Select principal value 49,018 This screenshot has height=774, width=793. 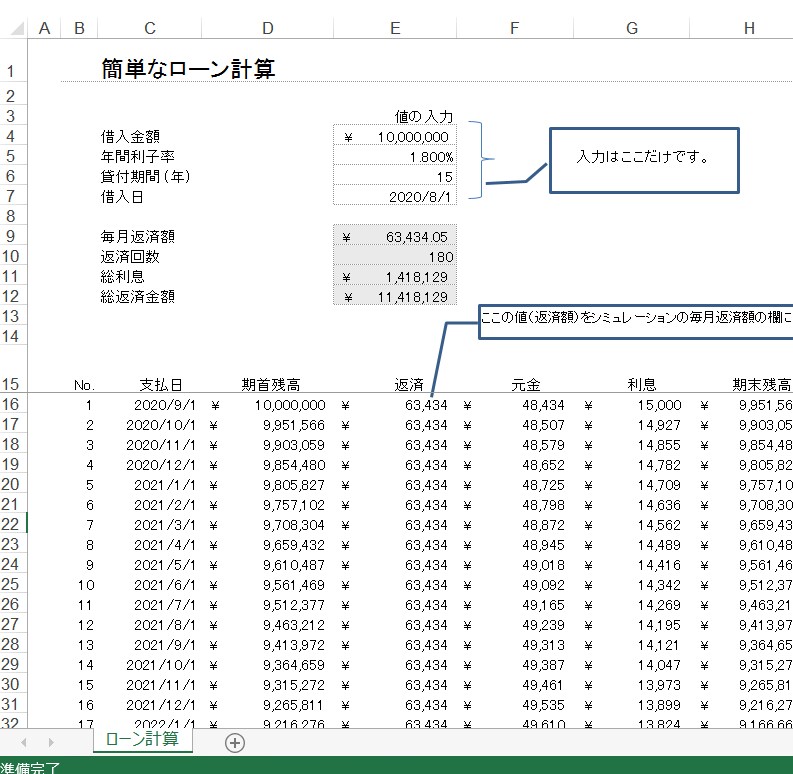(x=544, y=565)
